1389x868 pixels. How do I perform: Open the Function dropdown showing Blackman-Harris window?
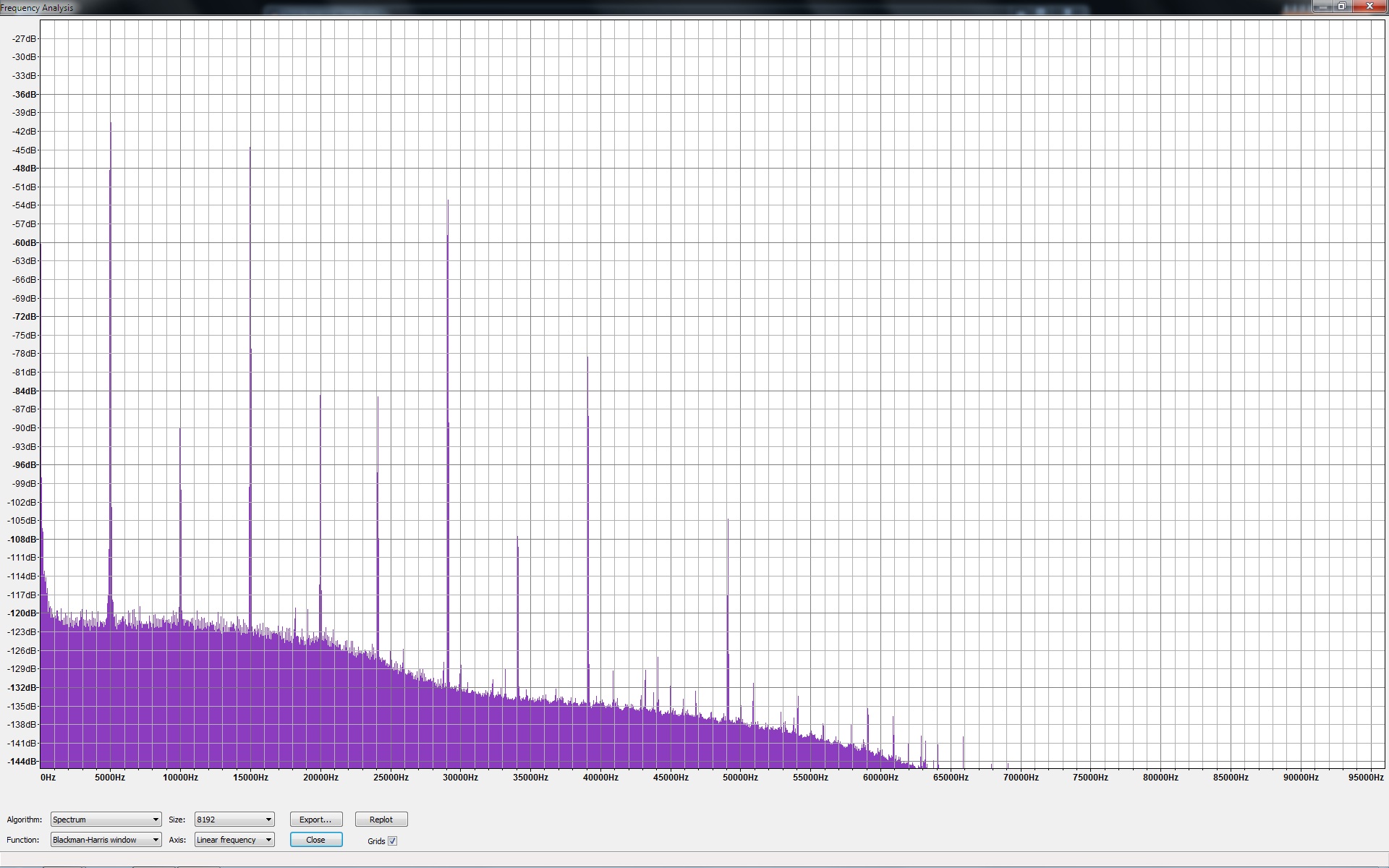106,840
